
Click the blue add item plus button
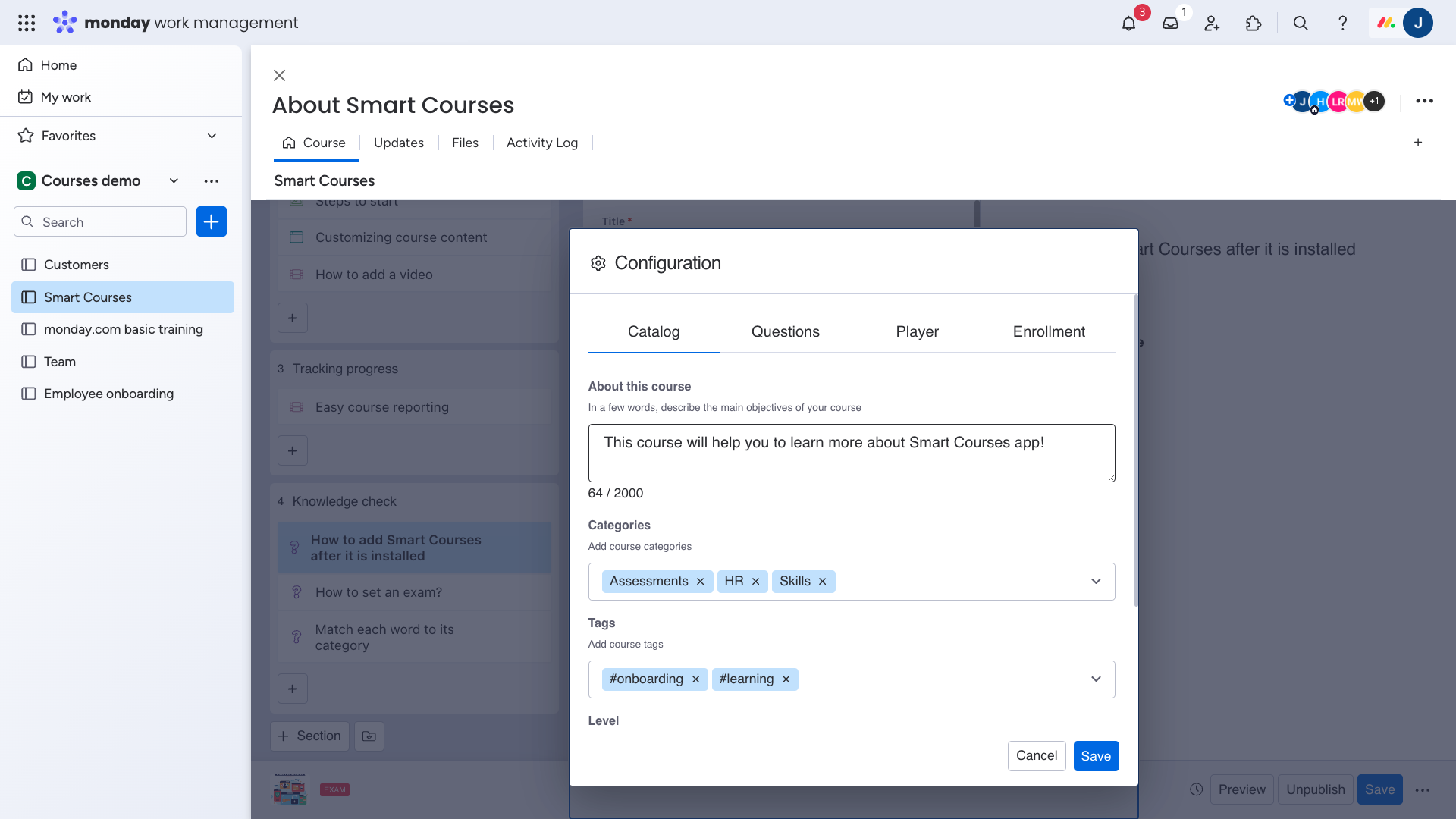click(211, 221)
